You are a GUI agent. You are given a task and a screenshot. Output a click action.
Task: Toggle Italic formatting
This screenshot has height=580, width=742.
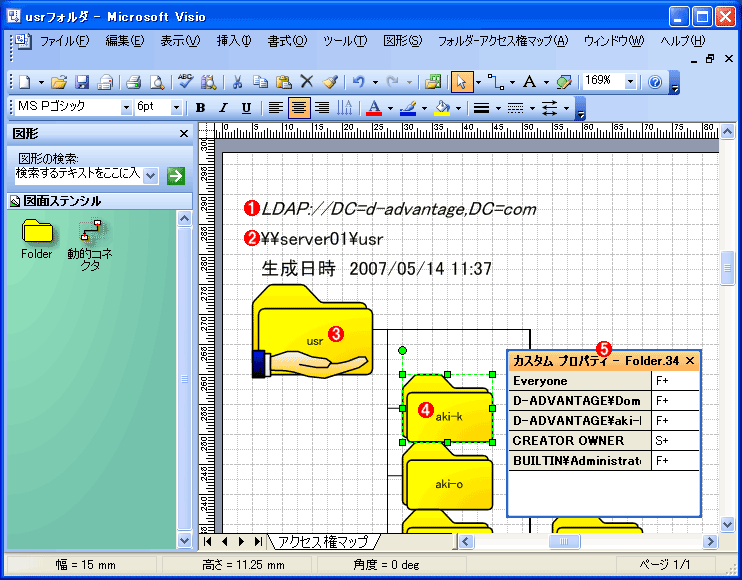pos(223,108)
